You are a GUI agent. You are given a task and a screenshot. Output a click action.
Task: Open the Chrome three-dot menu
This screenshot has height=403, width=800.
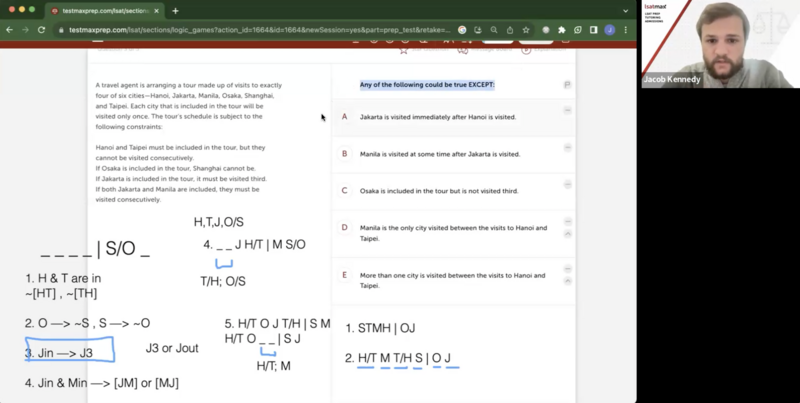point(626,30)
